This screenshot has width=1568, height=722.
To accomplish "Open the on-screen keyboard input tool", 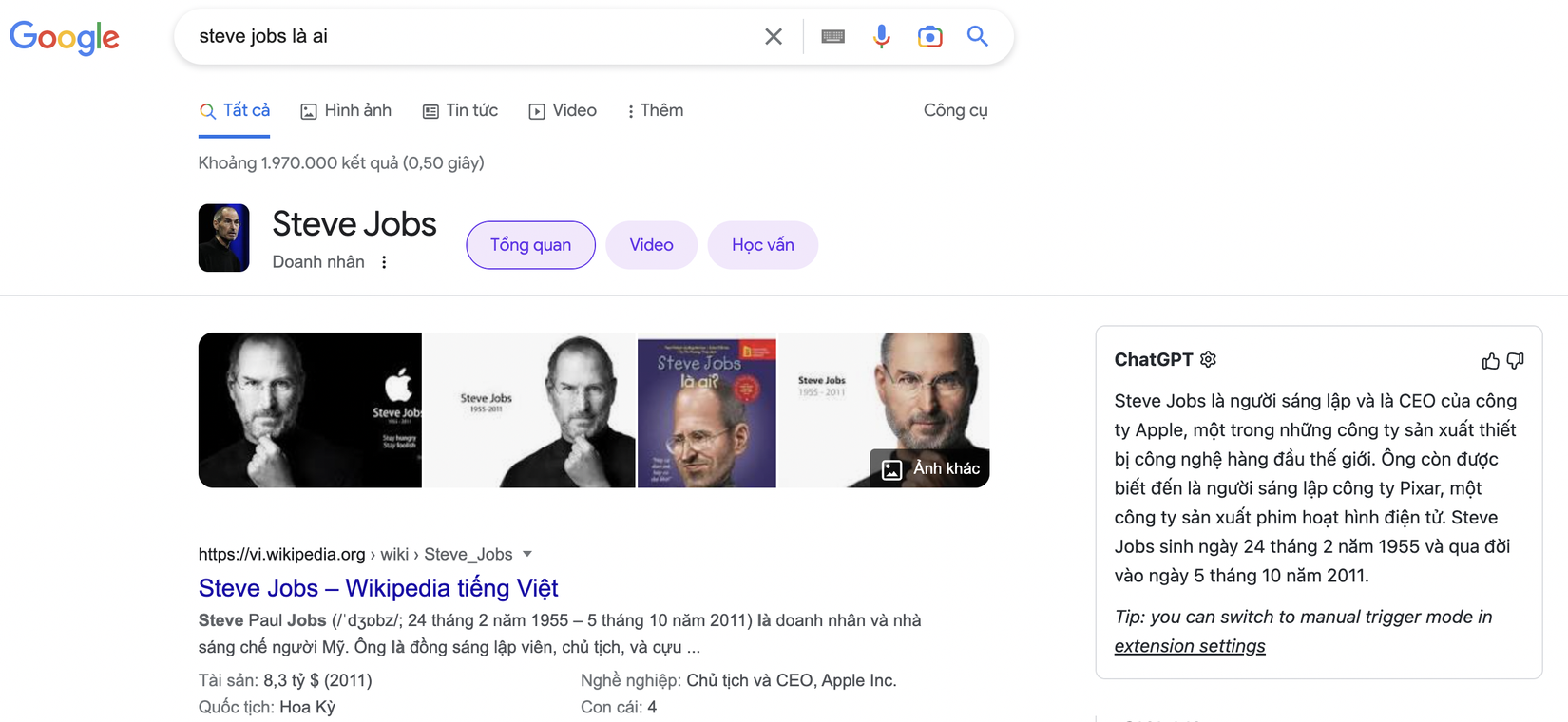I will click(832, 37).
